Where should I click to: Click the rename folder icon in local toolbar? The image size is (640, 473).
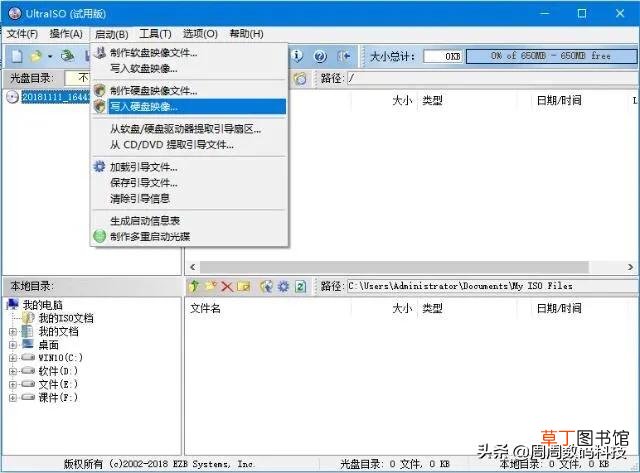243,286
